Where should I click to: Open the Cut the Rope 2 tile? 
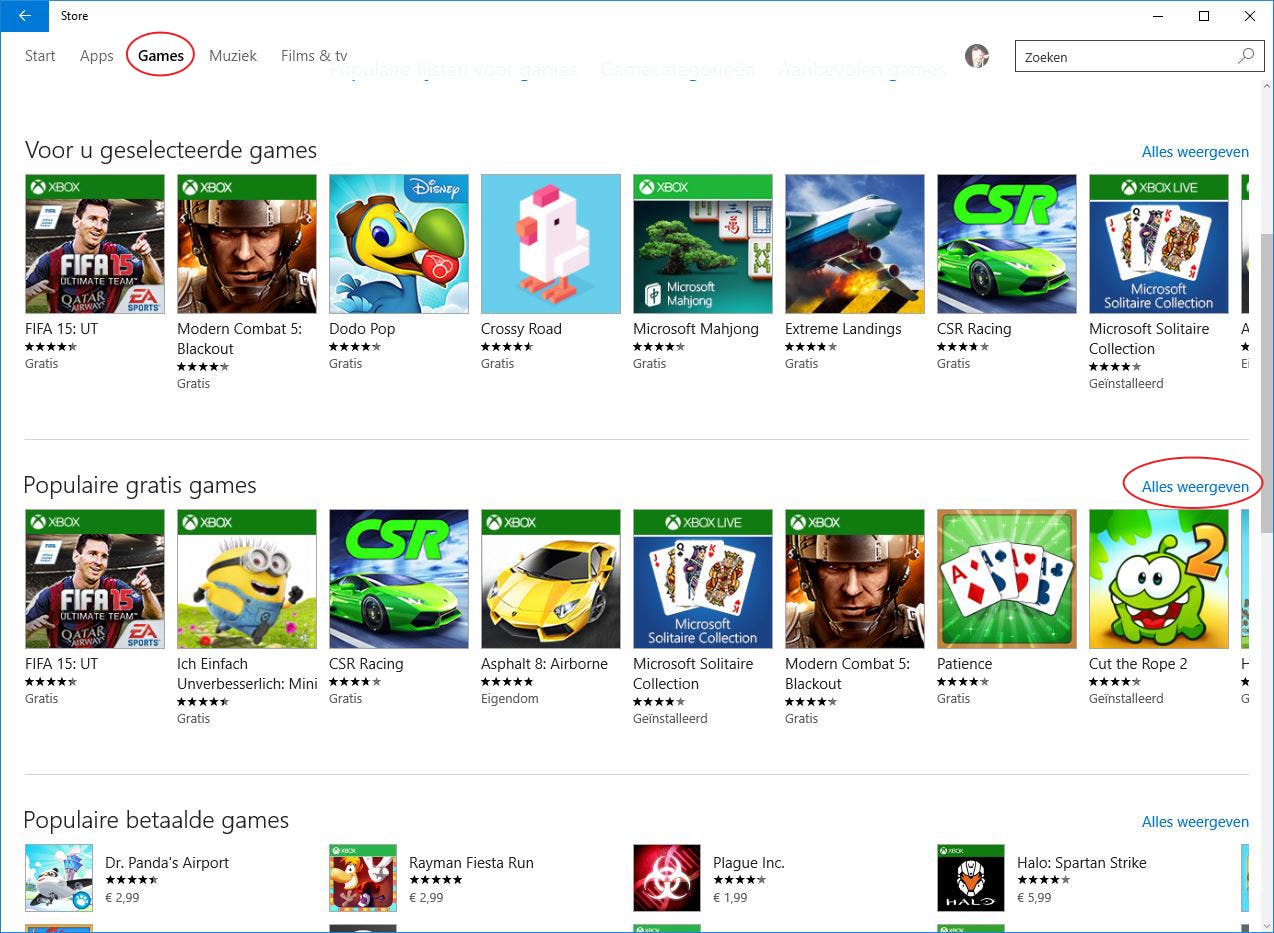tap(1159, 579)
